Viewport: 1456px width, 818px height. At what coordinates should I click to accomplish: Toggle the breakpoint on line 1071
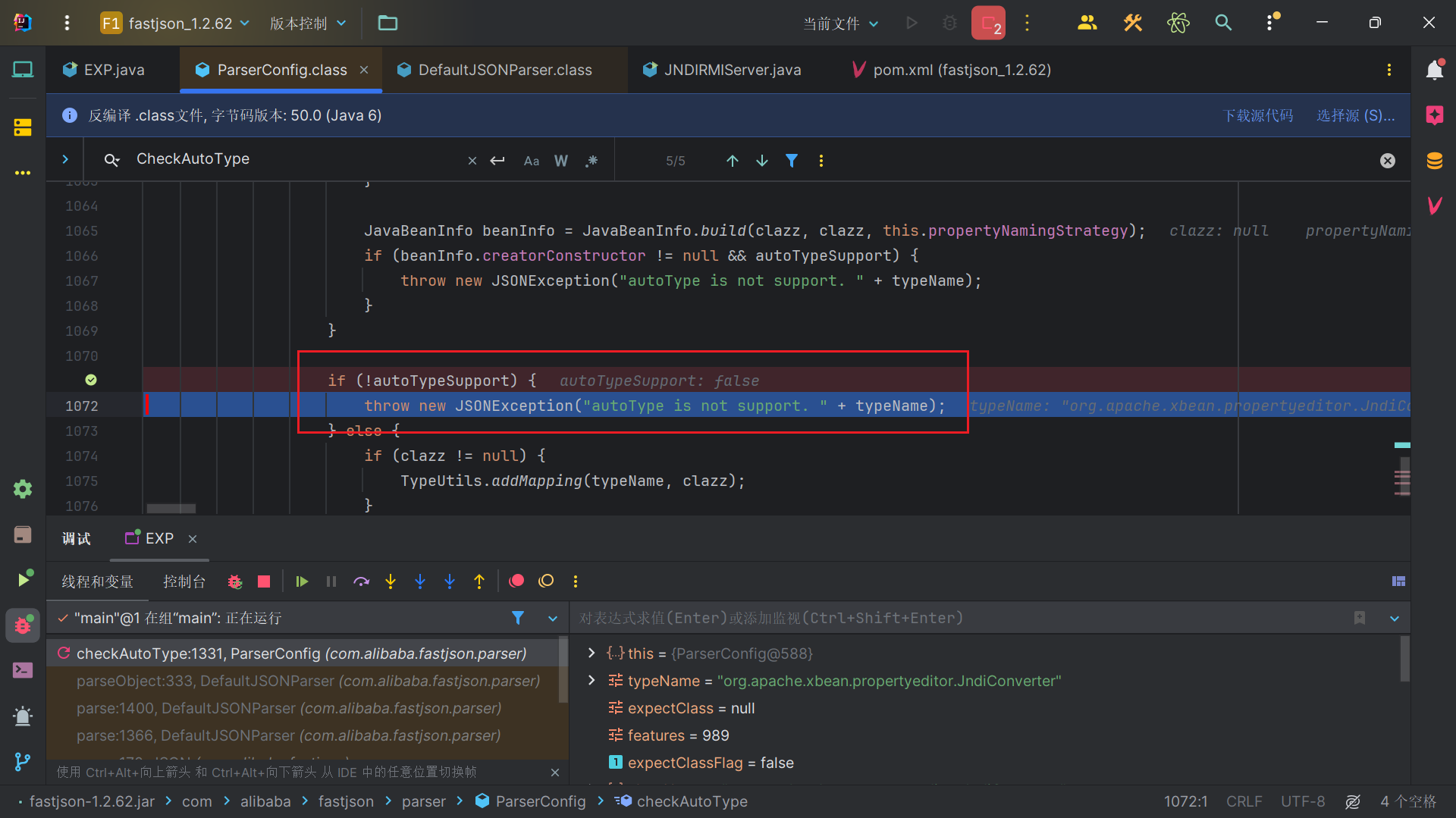[91, 380]
